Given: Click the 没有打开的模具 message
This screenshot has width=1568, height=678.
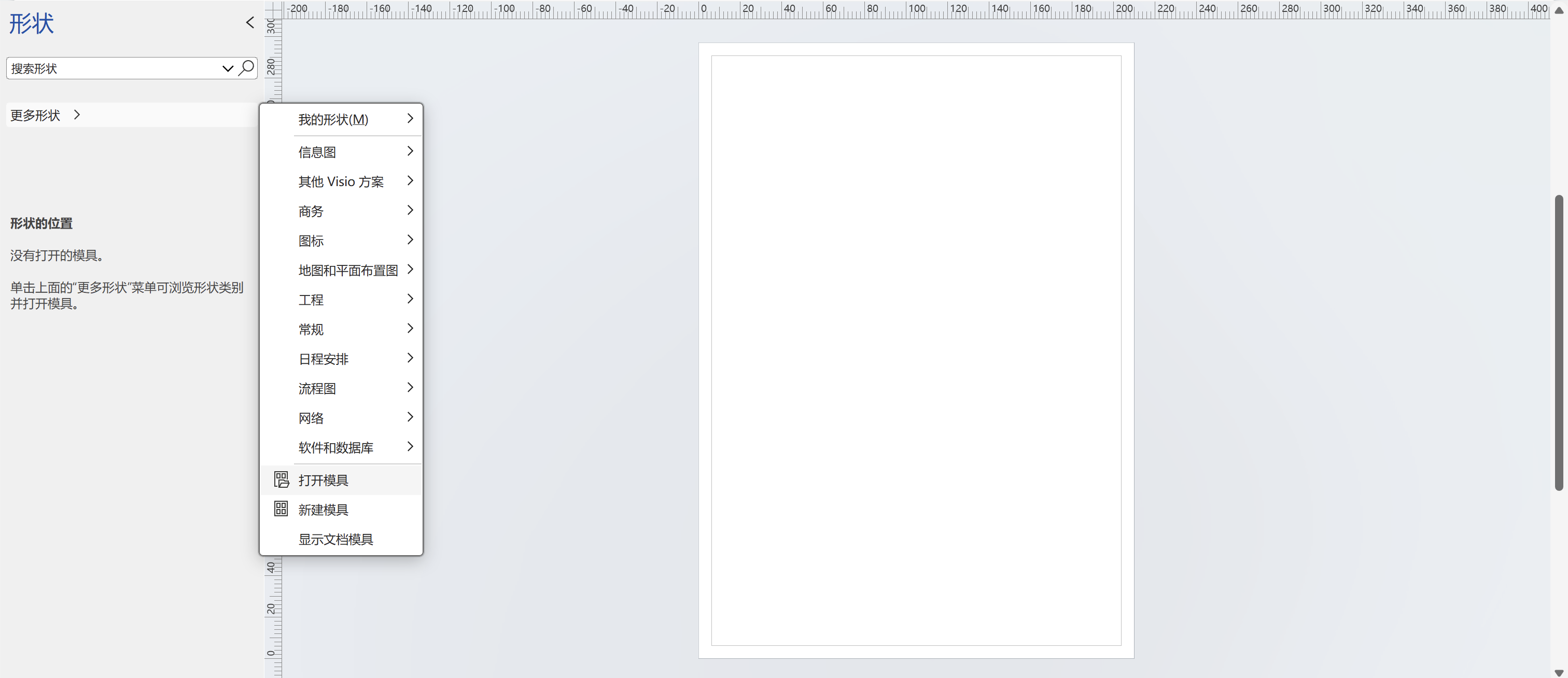Looking at the screenshot, I should (x=59, y=255).
